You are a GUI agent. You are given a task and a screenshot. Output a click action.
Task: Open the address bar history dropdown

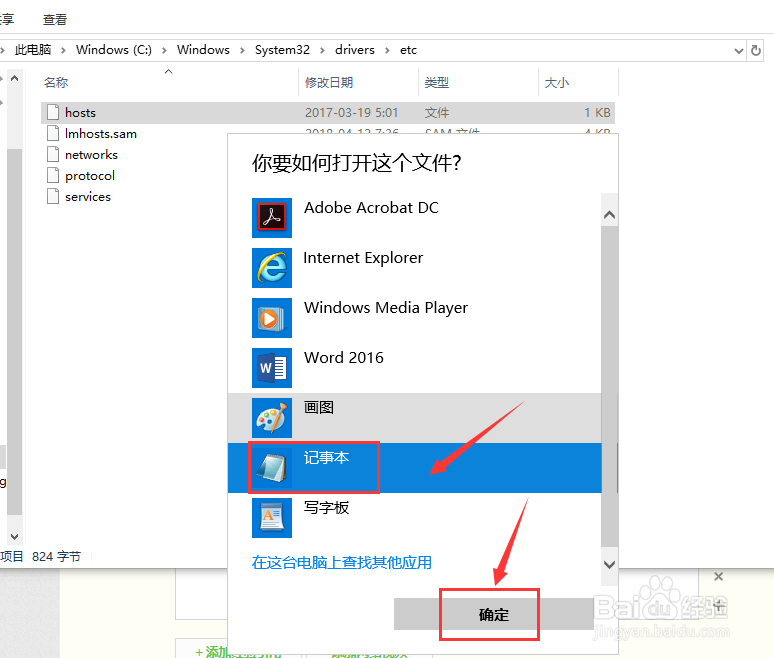tap(739, 50)
